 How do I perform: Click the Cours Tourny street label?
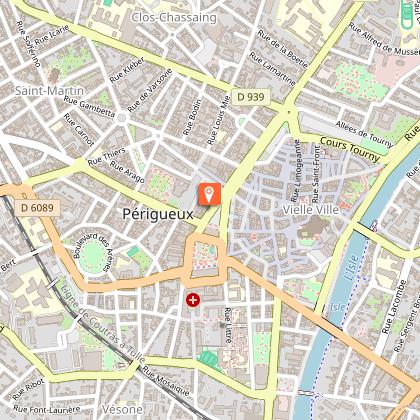coord(350,149)
